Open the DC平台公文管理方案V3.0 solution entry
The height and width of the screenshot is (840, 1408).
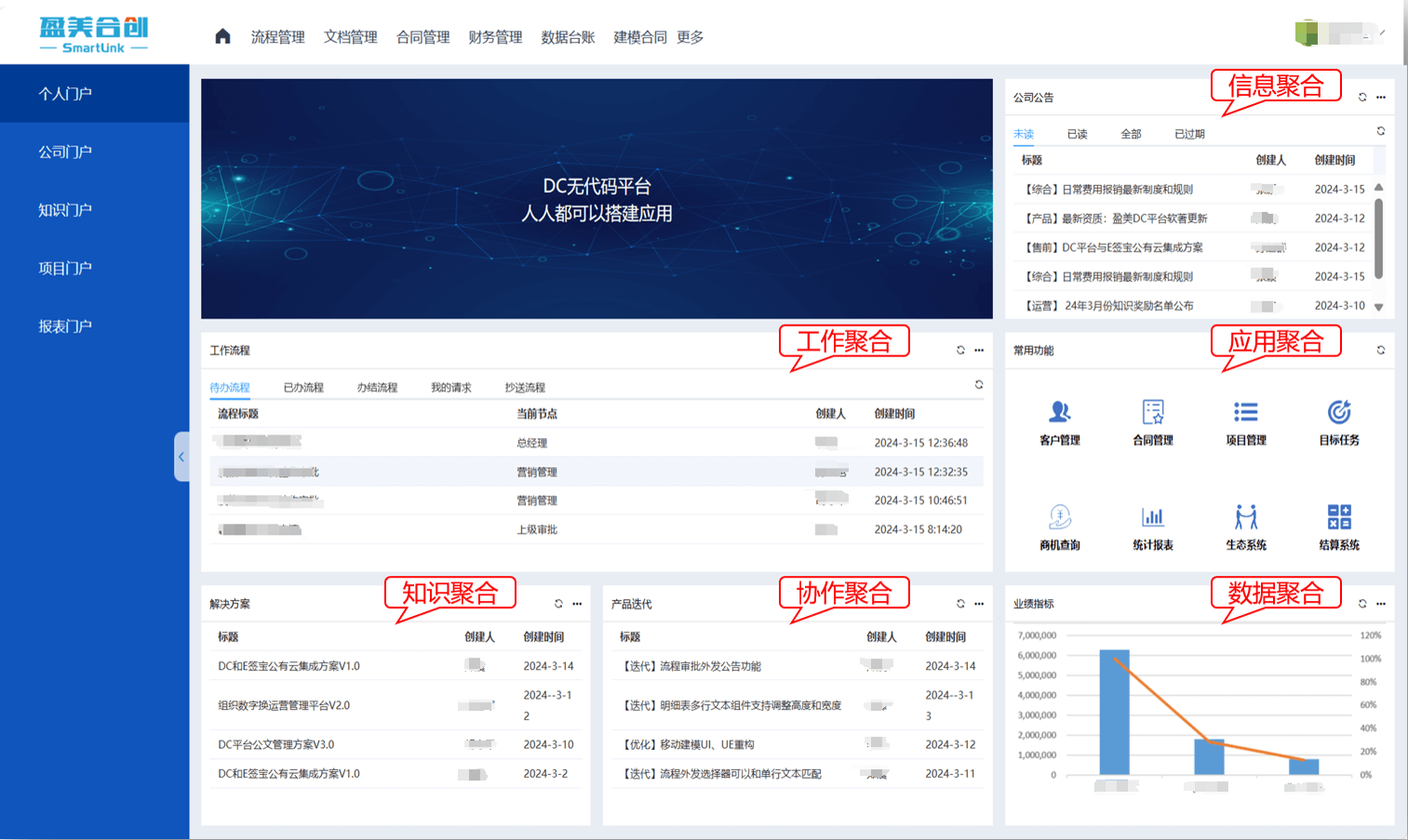click(x=275, y=744)
